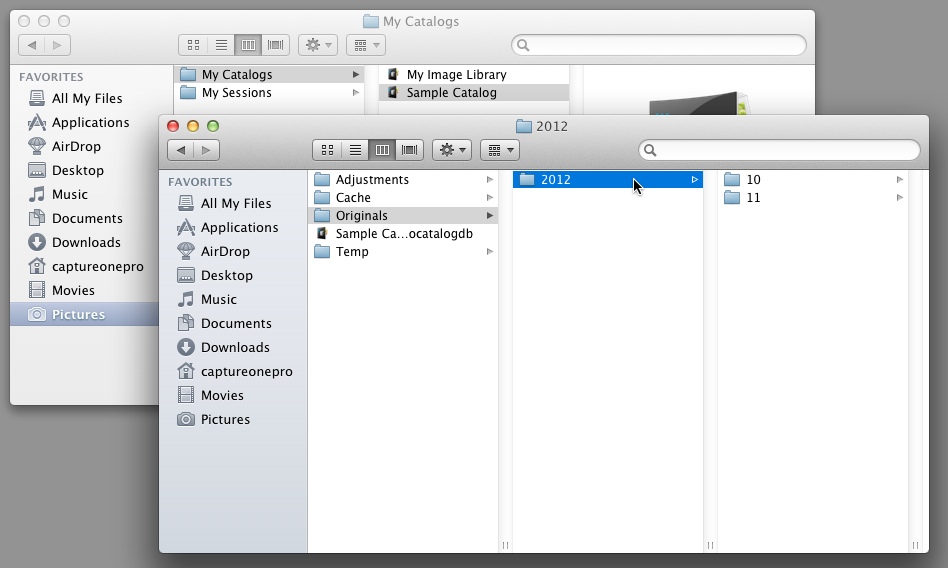Click the My Catalogs window title

pos(421,22)
